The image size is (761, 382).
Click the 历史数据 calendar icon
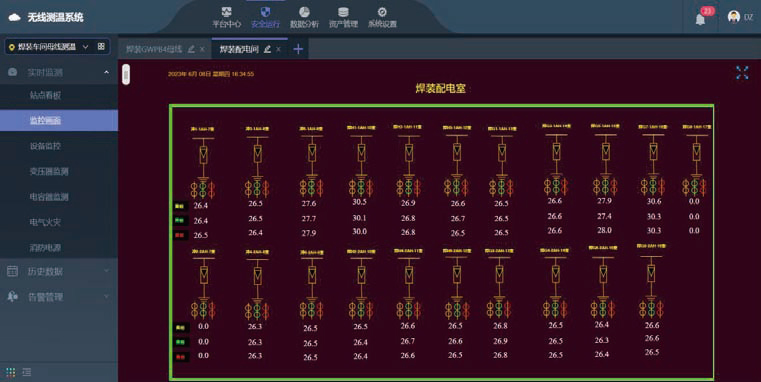13,271
